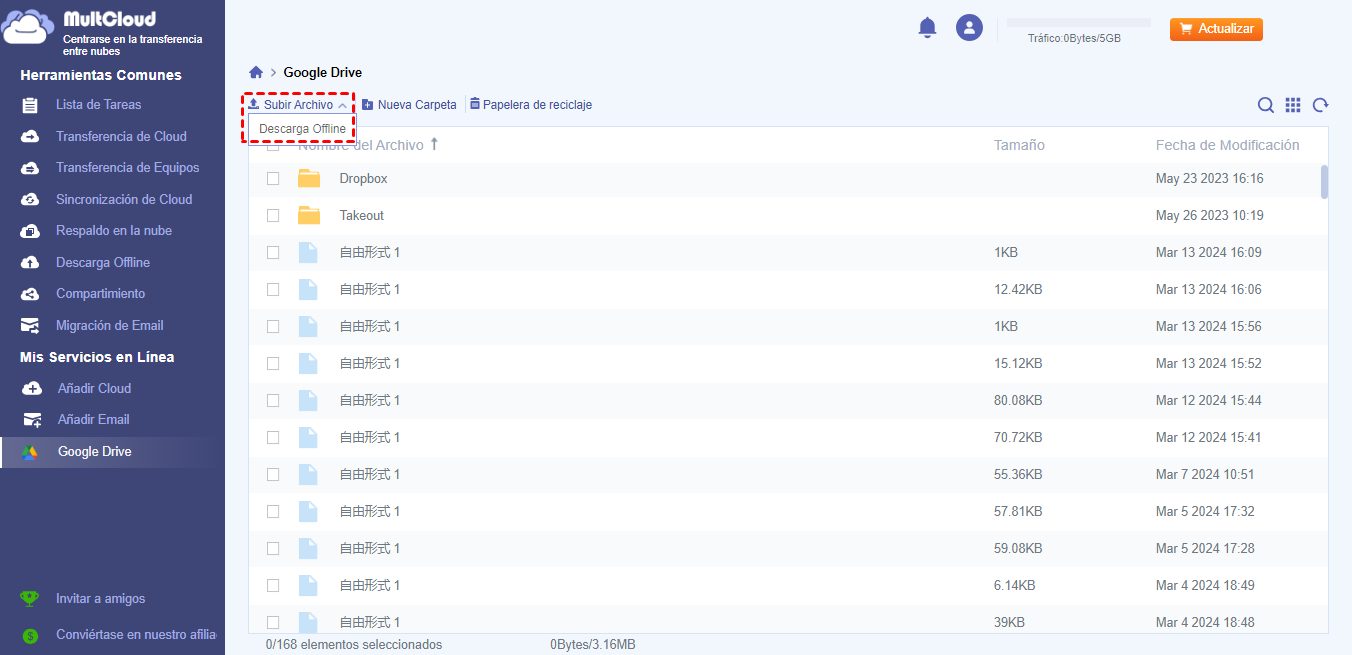Click the file list vertical scrollbar
Image resolution: width=1352 pixels, height=655 pixels.
point(1324,182)
